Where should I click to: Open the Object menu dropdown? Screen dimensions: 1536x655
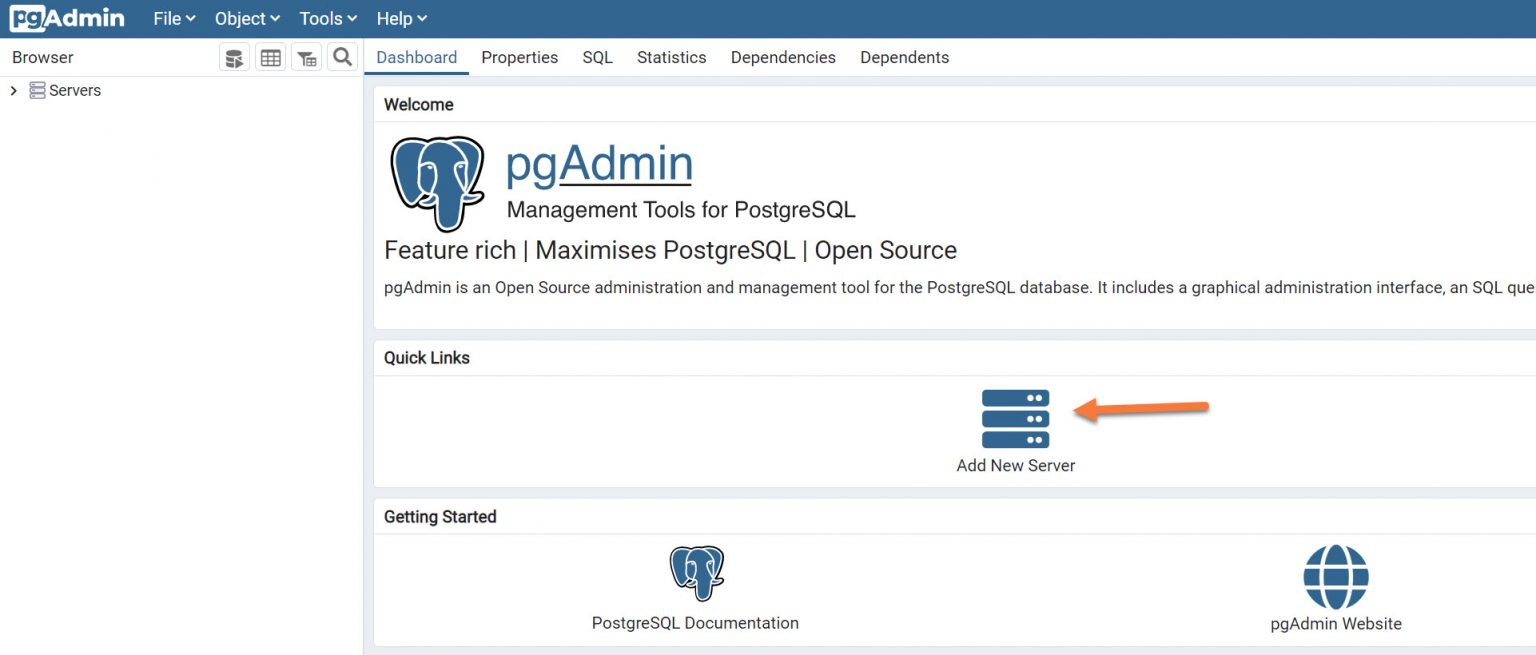coord(245,17)
